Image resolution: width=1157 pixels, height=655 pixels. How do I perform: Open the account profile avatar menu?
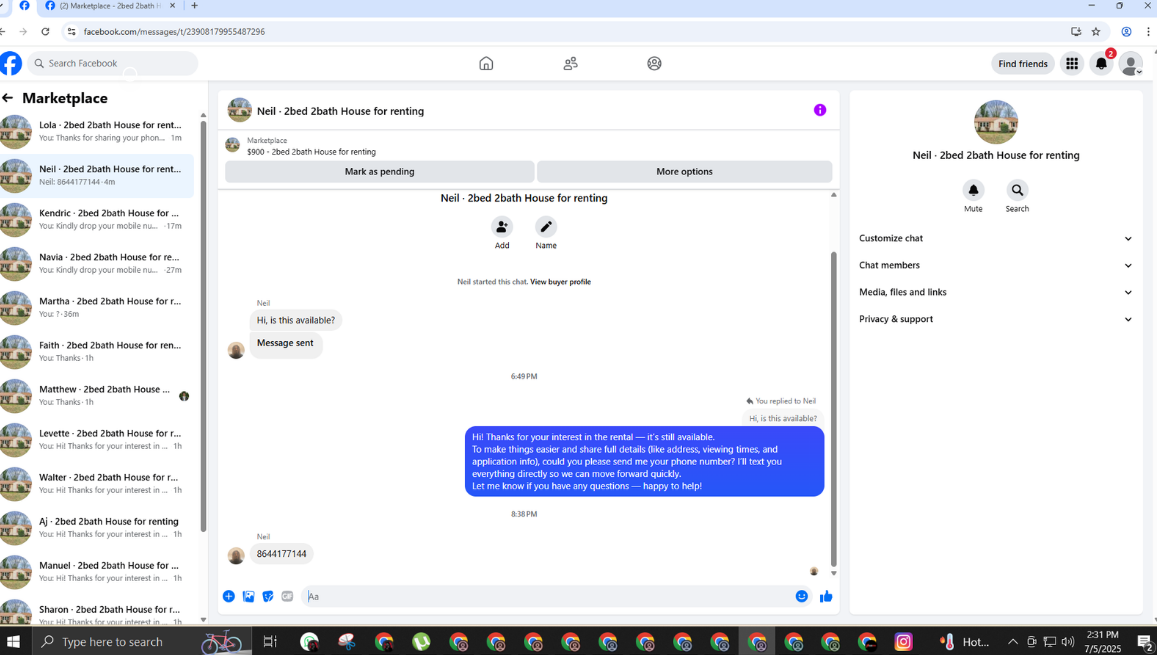coord(1130,63)
